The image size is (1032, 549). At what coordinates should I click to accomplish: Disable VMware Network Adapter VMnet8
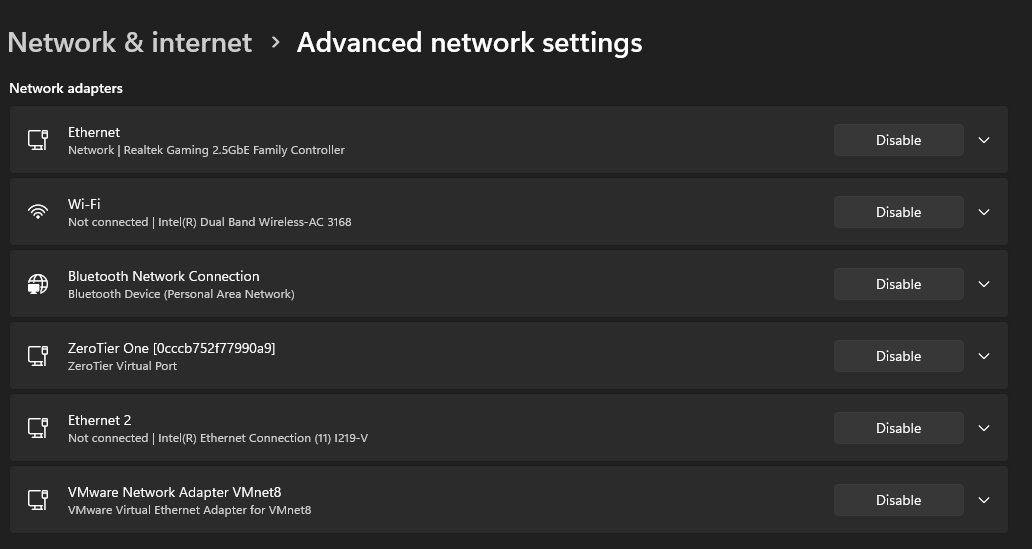click(x=898, y=500)
